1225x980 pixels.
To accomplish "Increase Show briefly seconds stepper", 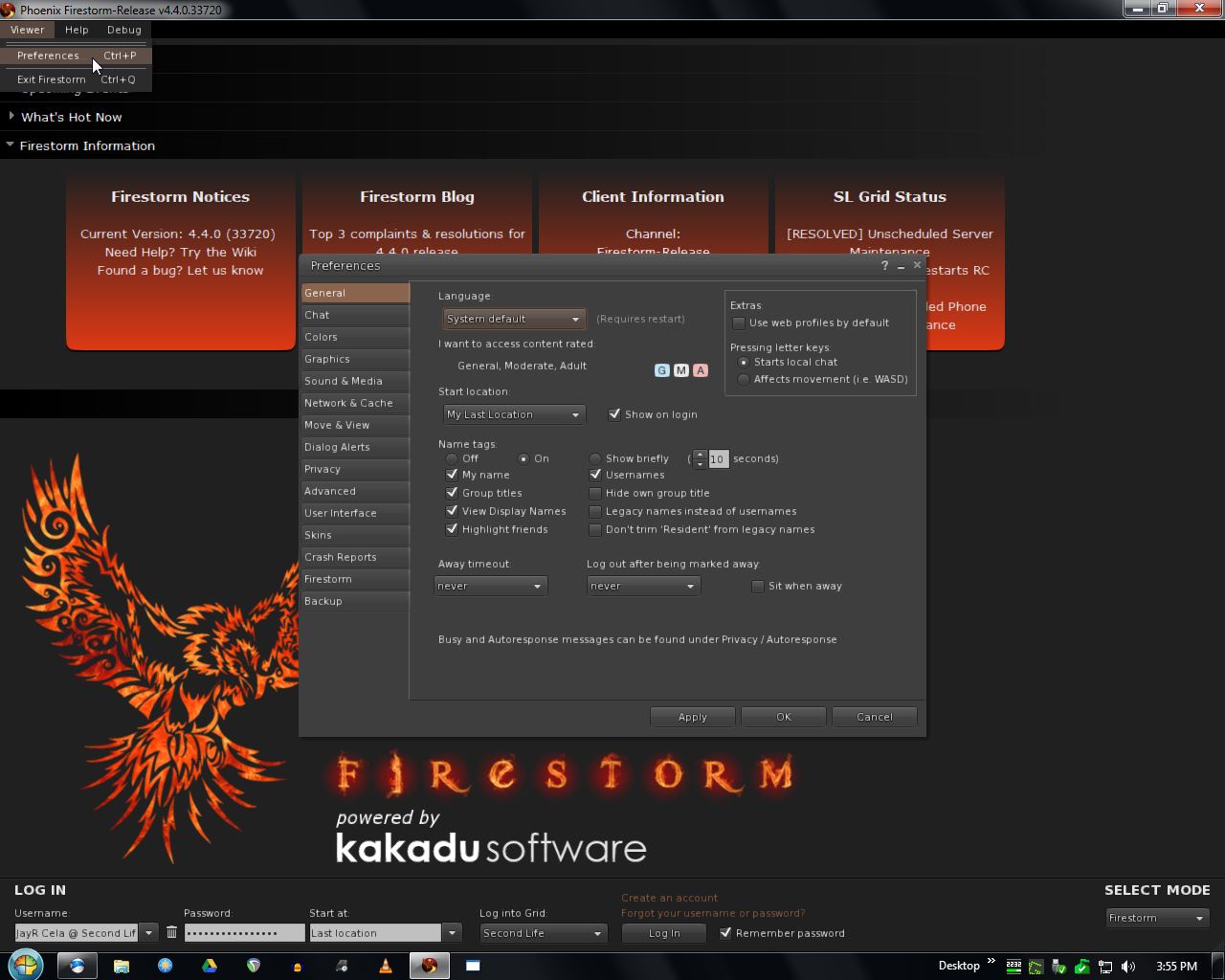I will click(701, 455).
